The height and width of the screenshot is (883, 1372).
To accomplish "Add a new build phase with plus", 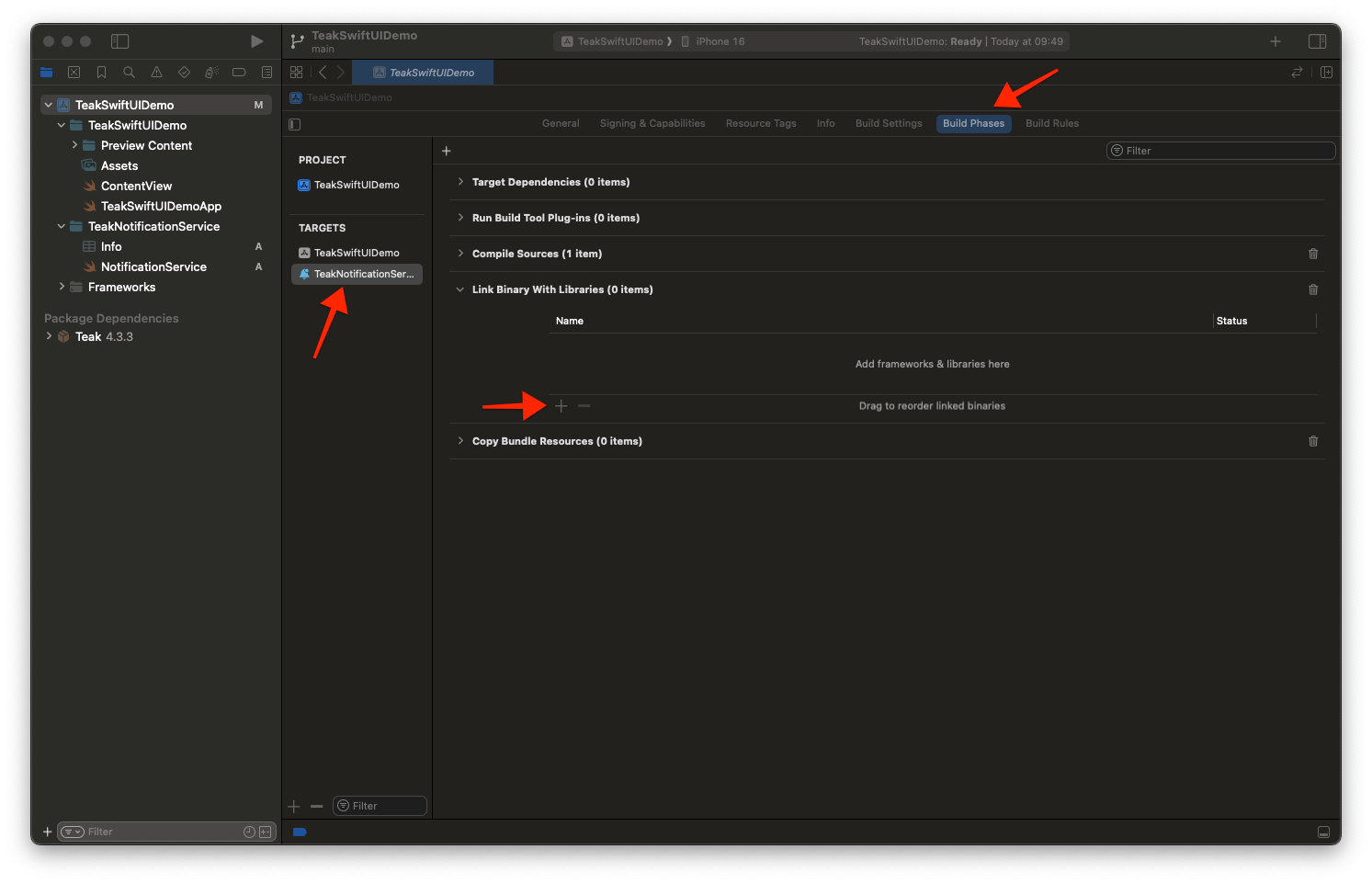I will 447,151.
